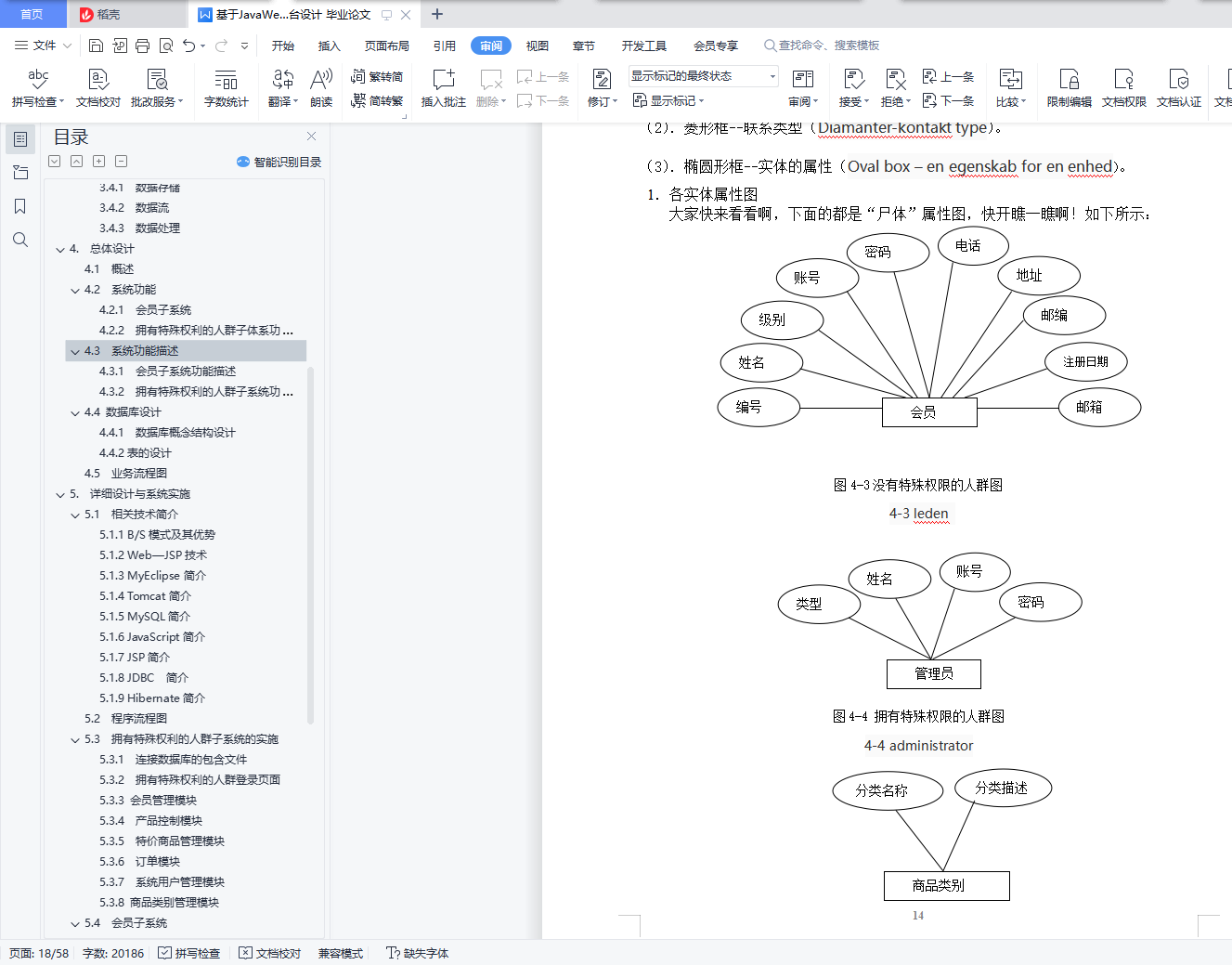Viewport: 1232px width, 965px height.
Task: Open the search magnifier icon in left sidebar
Action: click(x=20, y=240)
